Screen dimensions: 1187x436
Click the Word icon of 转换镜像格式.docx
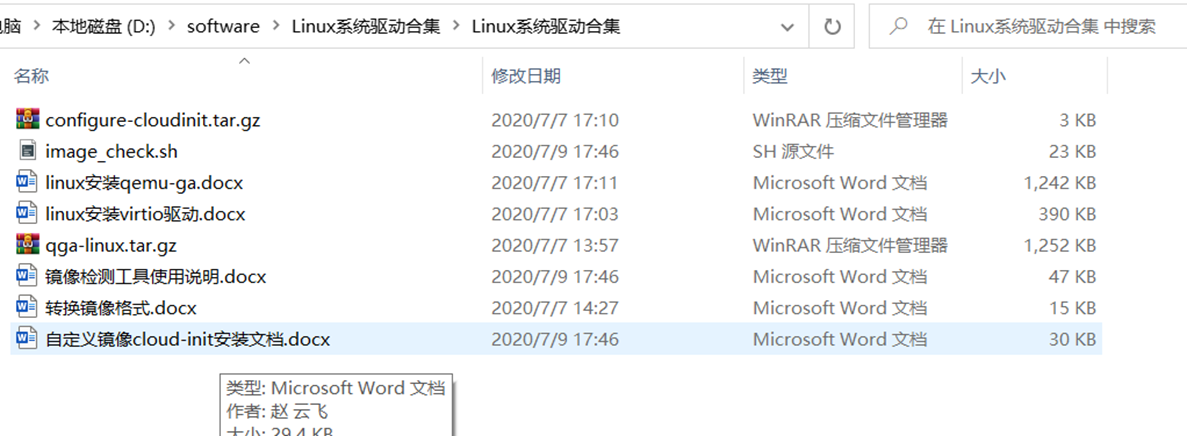(27, 307)
